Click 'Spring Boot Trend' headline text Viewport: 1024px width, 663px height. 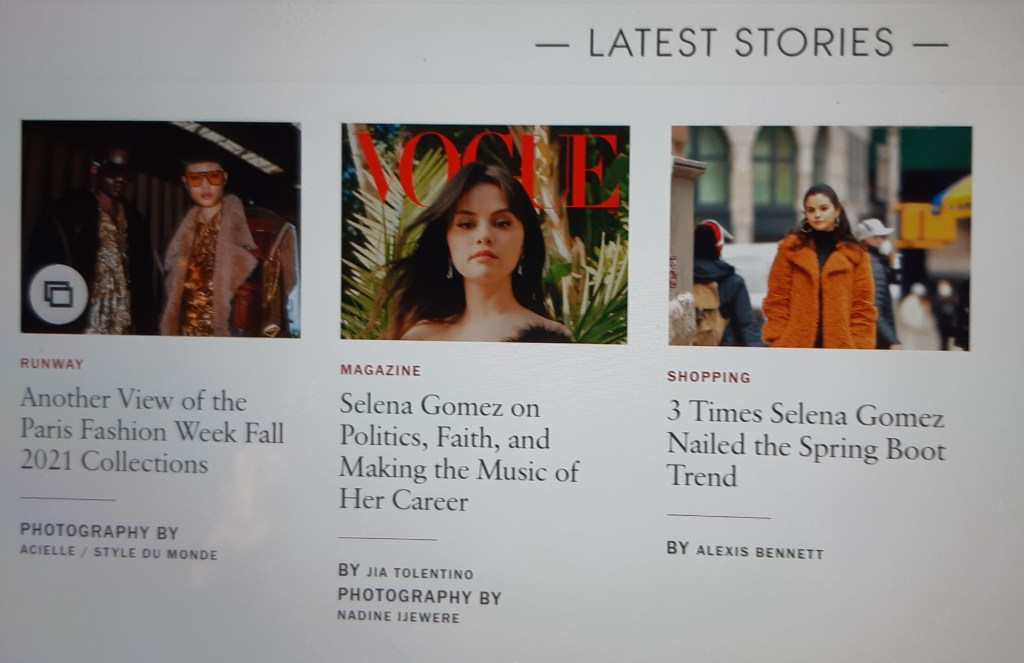[x=806, y=461]
